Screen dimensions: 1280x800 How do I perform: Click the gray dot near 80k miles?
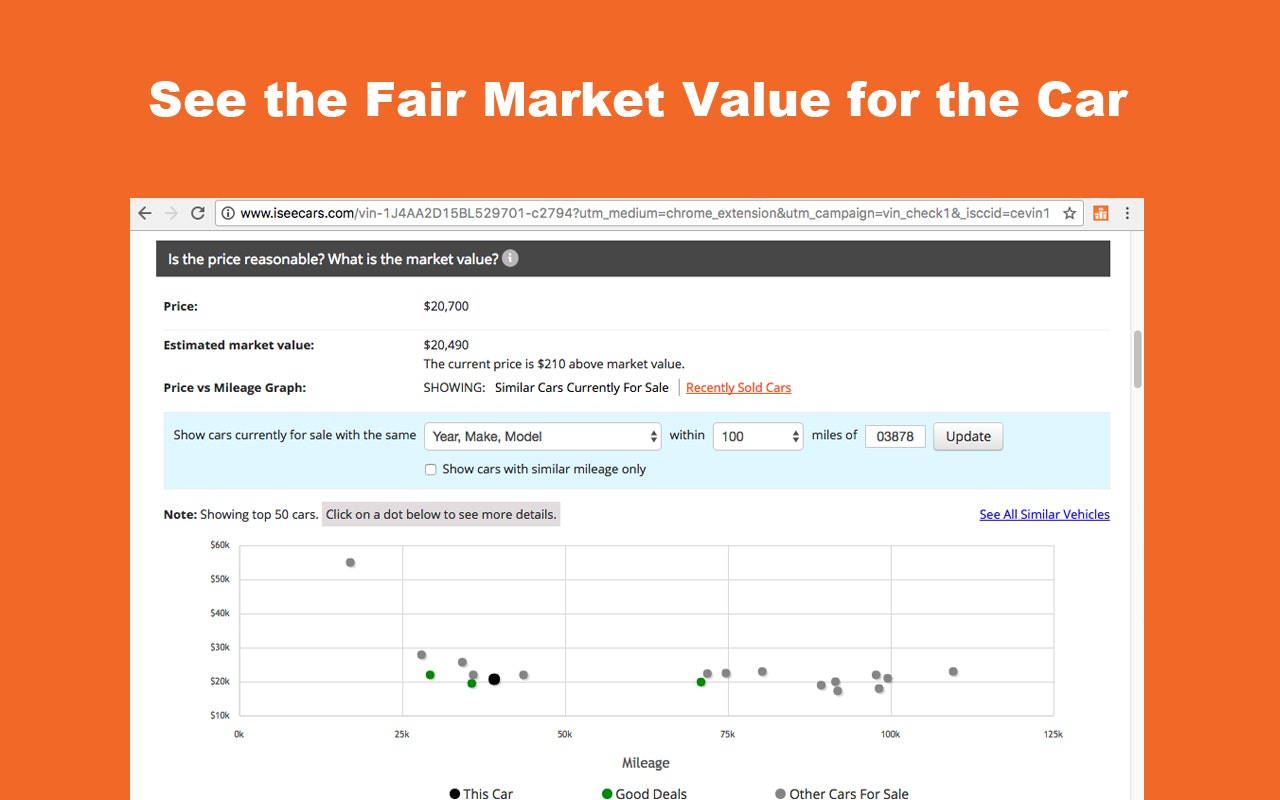pyautogui.click(x=762, y=672)
